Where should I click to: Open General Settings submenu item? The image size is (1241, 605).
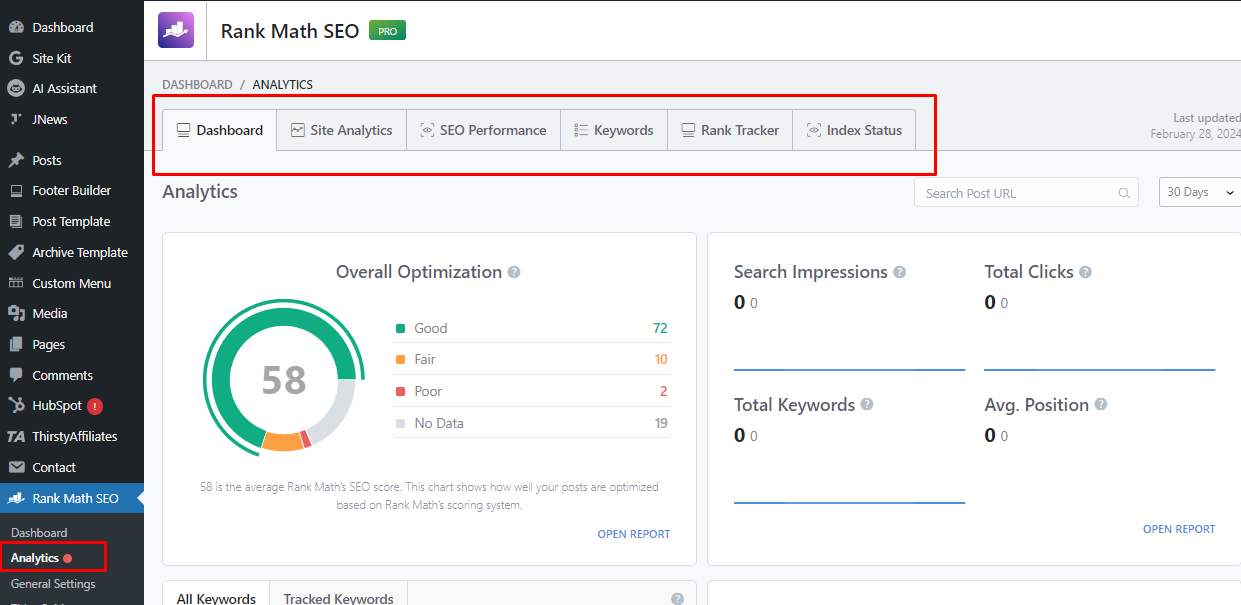[53, 584]
